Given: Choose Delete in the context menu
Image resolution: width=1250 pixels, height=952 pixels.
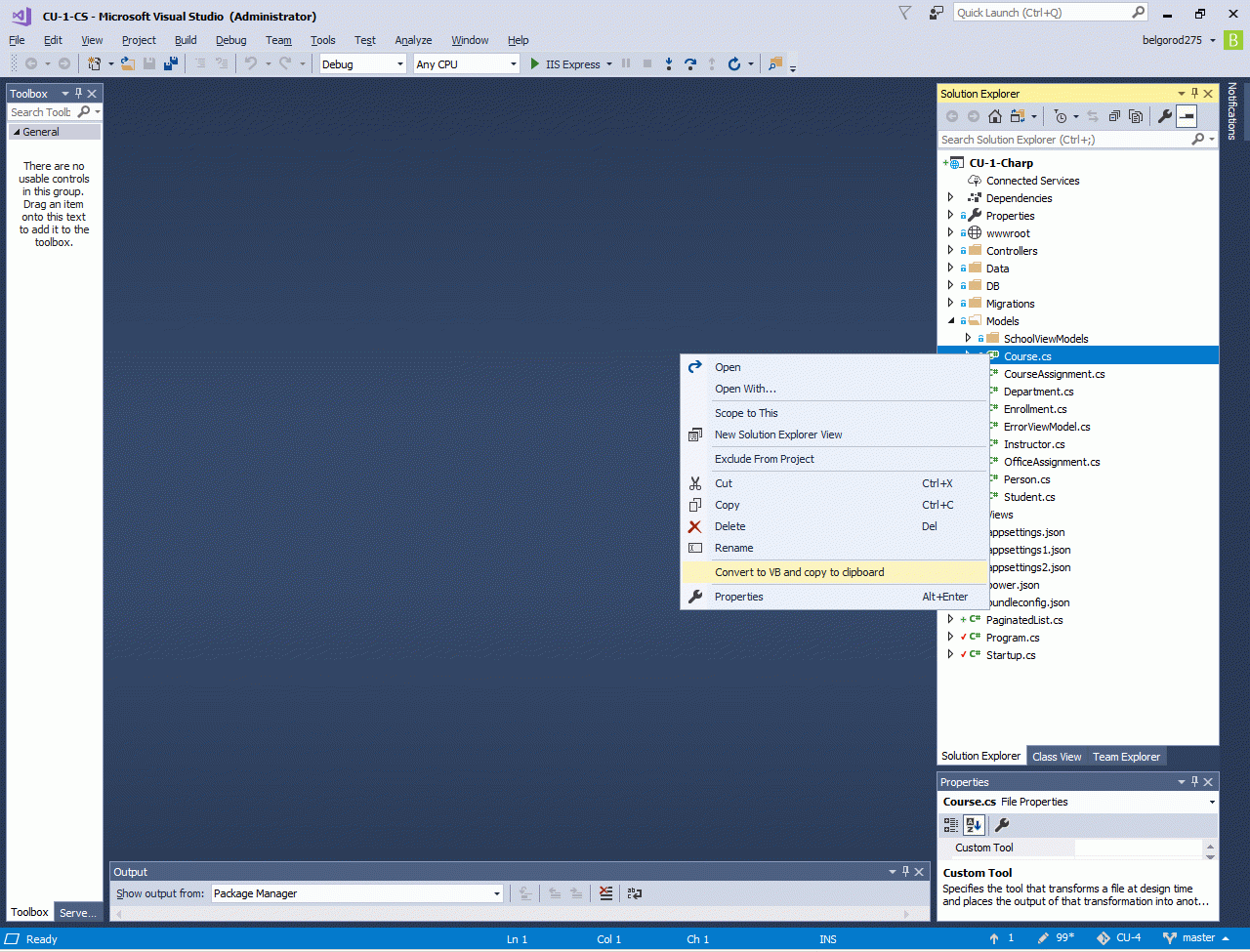Looking at the screenshot, I should pyautogui.click(x=834, y=526).
